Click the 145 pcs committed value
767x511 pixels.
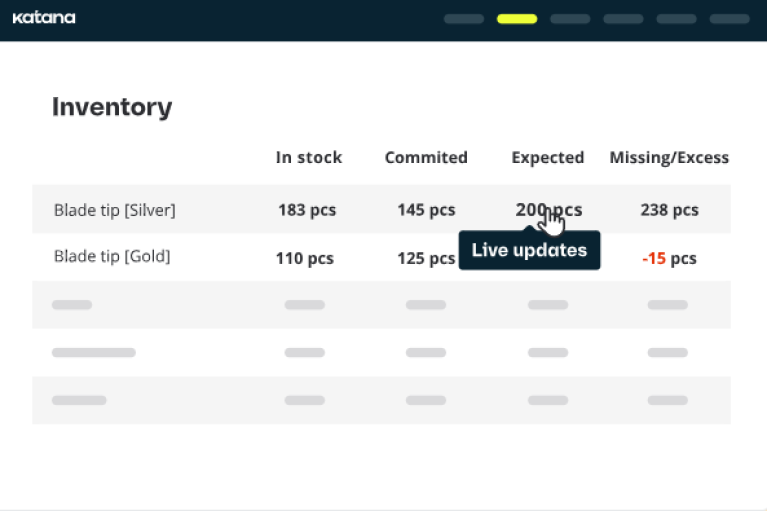click(x=426, y=210)
